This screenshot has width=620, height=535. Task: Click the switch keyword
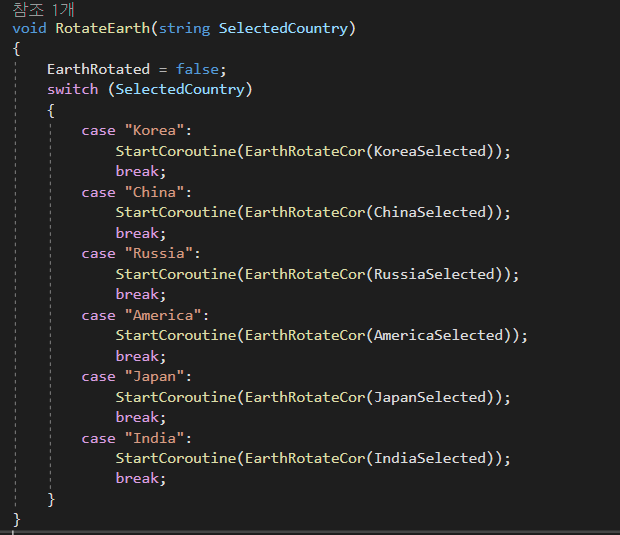click(x=73, y=89)
